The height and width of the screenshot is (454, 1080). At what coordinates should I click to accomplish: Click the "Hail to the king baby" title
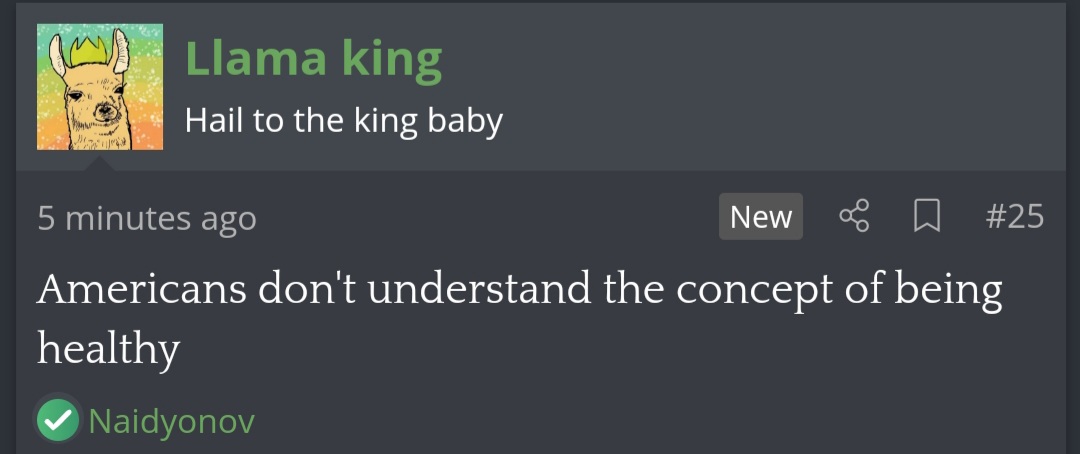pyautogui.click(x=343, y=121)
